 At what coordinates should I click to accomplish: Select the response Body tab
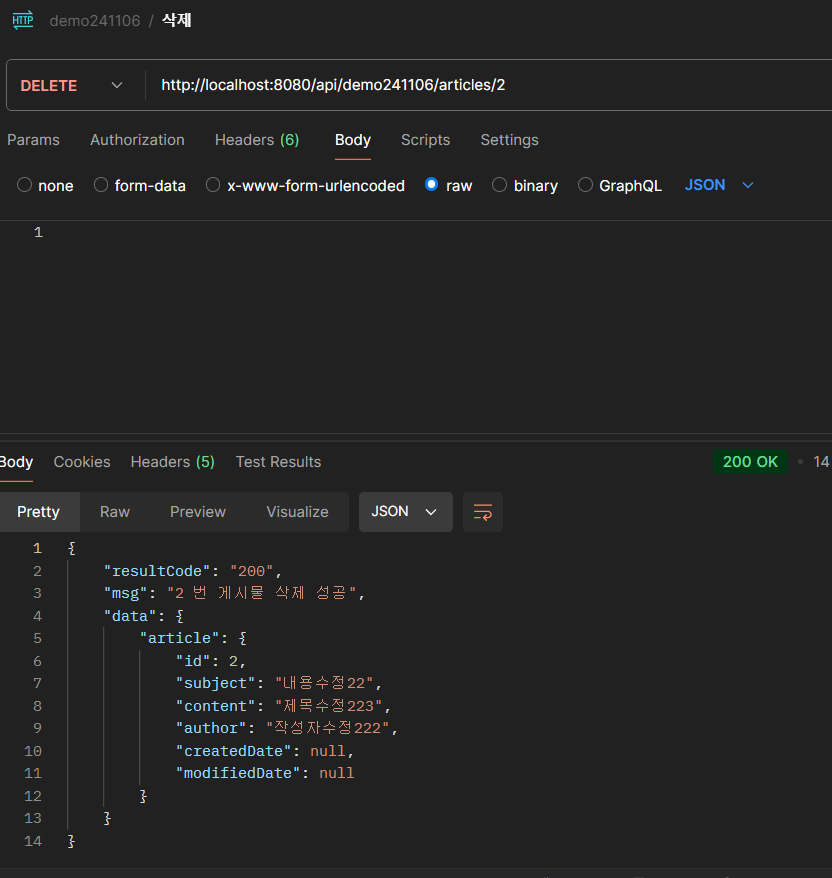[x=16, y=462]
